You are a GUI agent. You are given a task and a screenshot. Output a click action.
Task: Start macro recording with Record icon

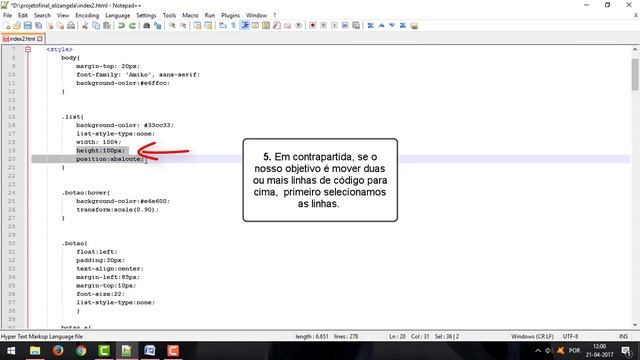pyautogui.click(x=312, y=25)
